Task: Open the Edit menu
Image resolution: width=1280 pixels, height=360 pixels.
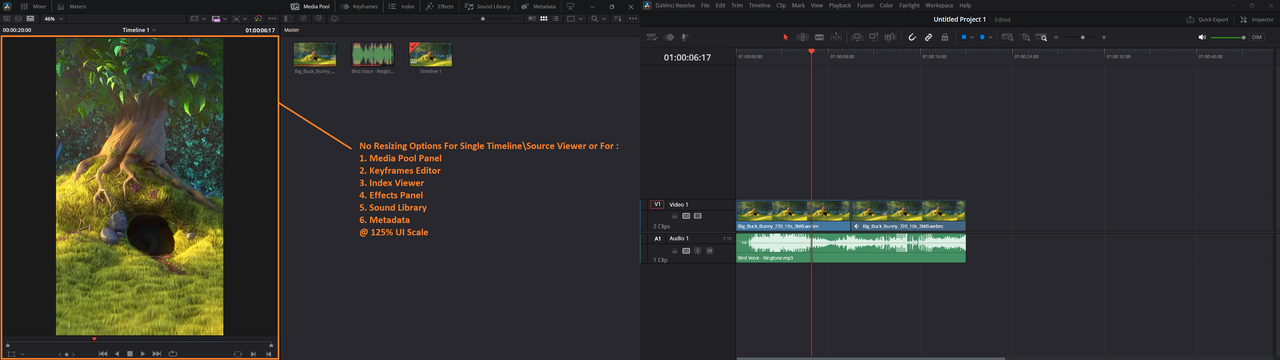Action: point(720,5)
